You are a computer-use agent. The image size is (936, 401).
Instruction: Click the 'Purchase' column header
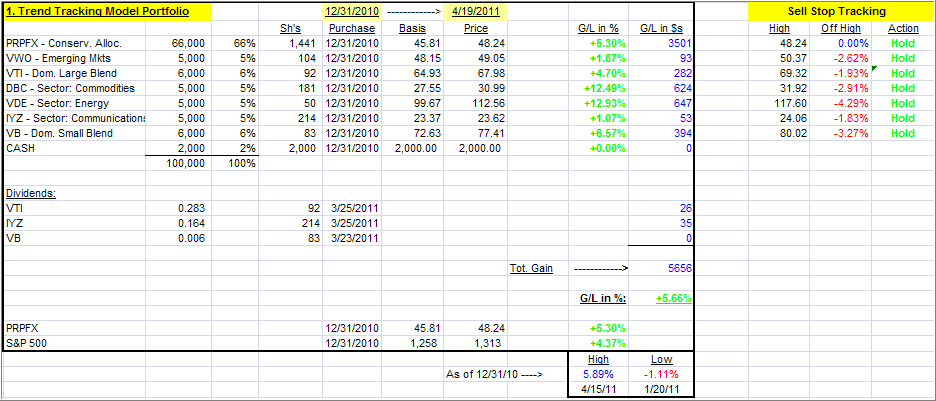[x=352, y=28]
